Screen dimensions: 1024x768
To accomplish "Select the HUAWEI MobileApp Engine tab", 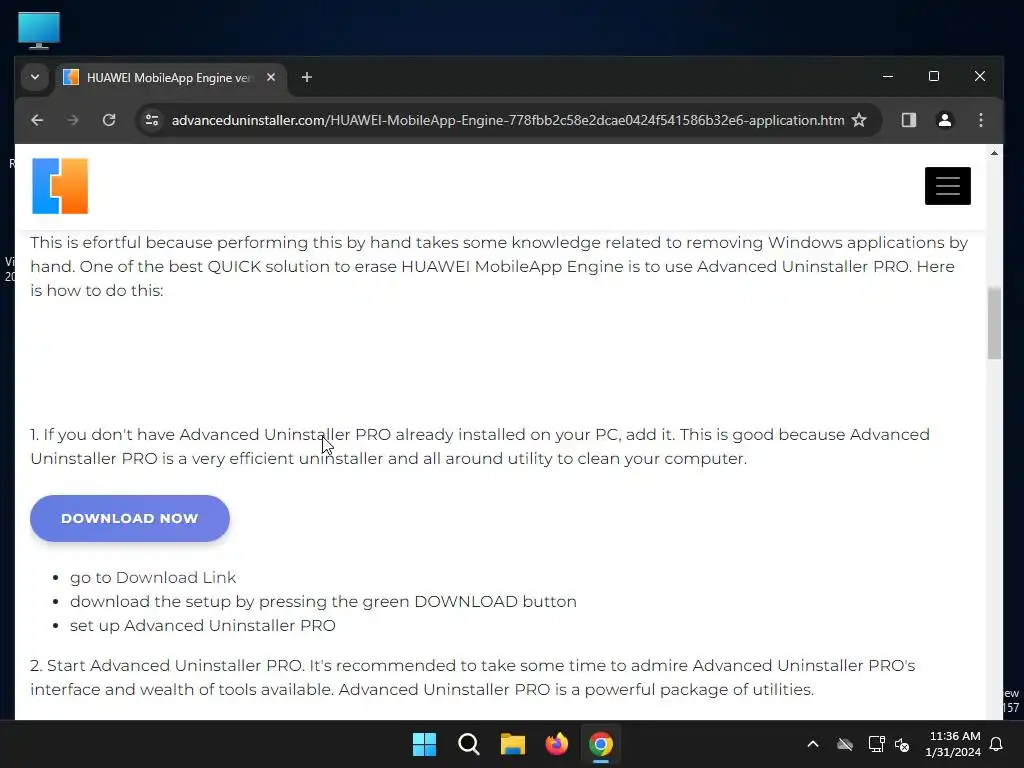I will (x=168, y=78).
